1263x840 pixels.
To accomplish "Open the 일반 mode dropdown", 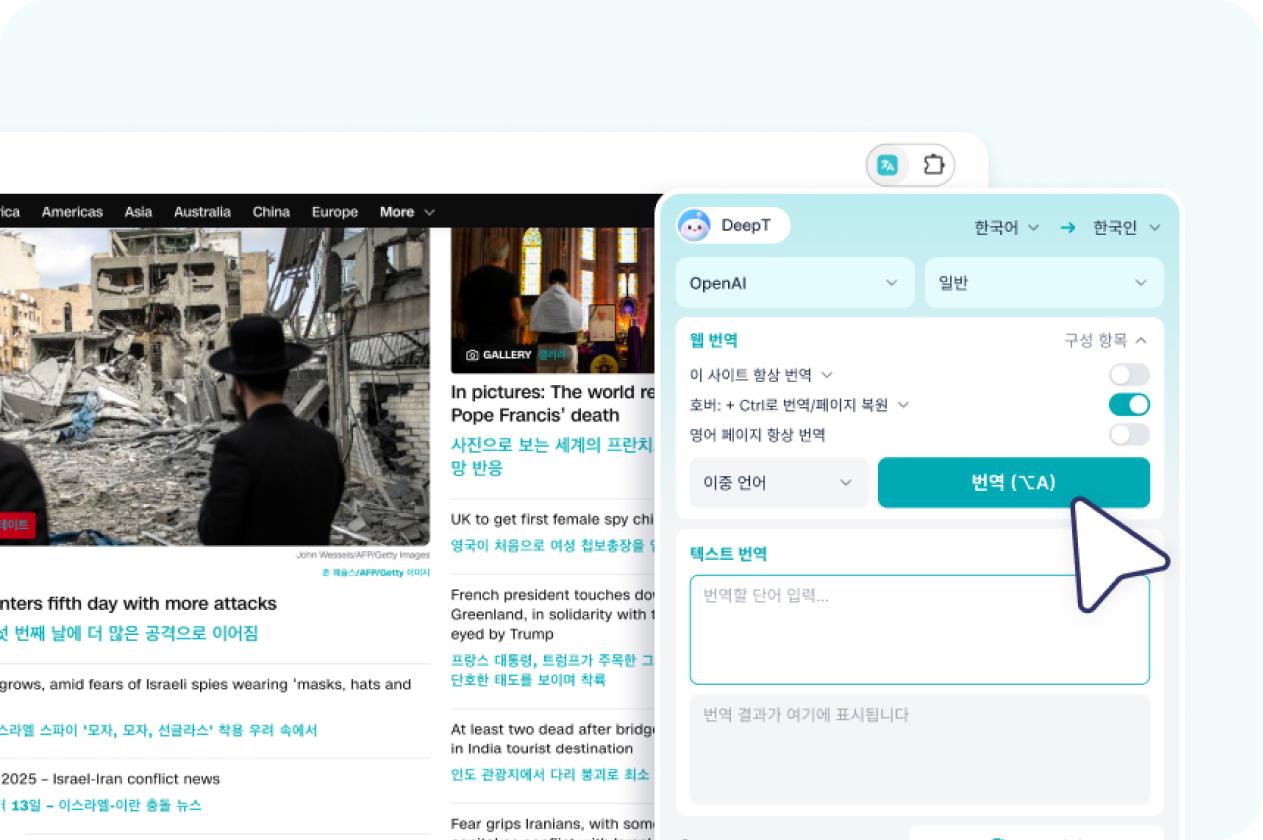I will (1044, 283).
